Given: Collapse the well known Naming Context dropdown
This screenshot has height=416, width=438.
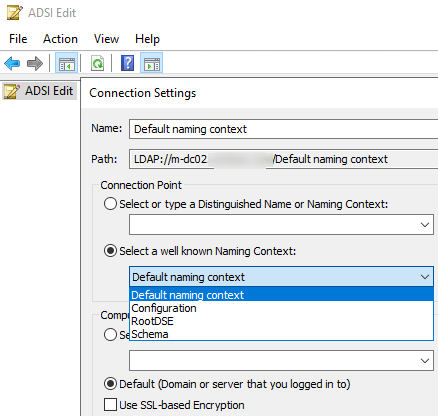Looking at the screenshot, I should pyautogui.click(x=425, y=277).
